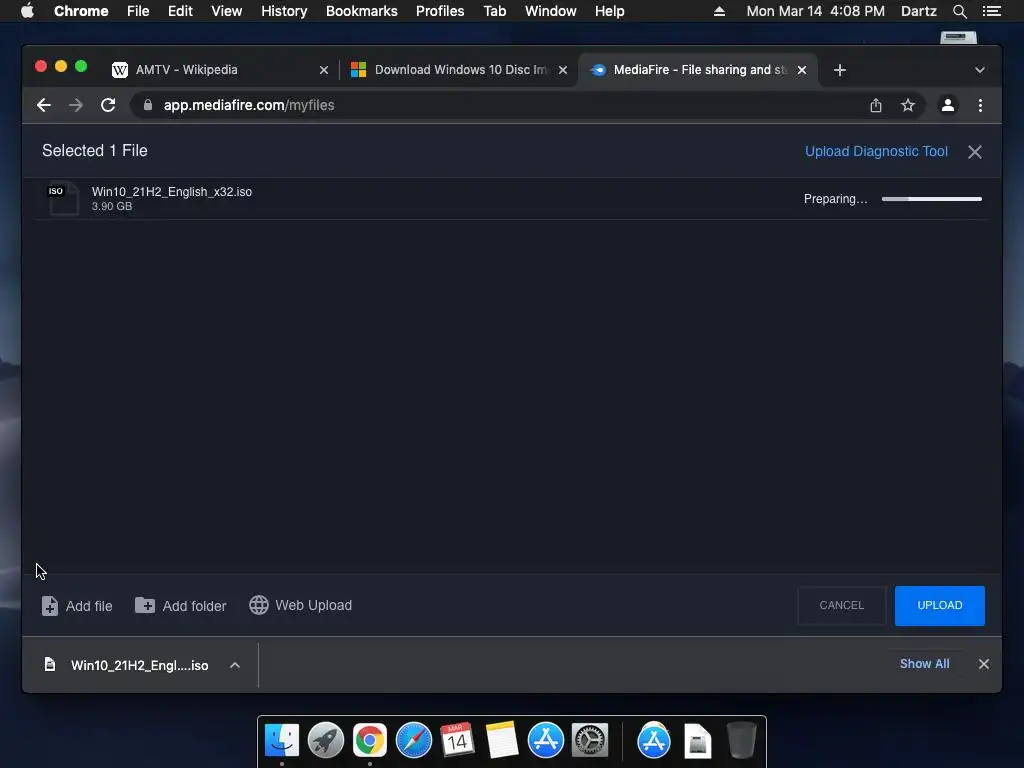Switch to Download Windows 10 Disc Image tab

[x=460, y=70]
